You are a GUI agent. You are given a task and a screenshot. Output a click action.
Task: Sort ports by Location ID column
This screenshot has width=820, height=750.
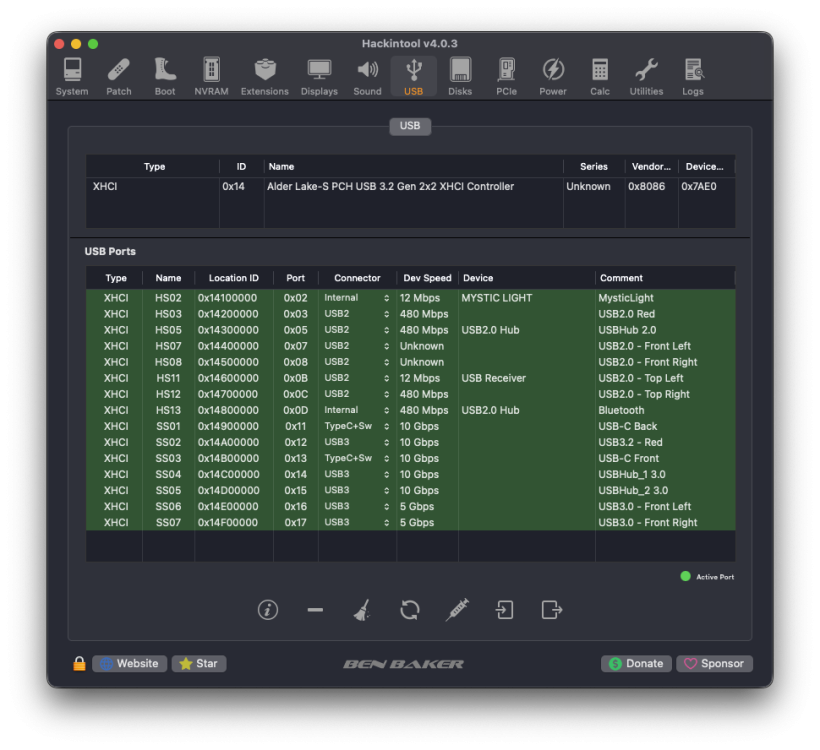(x=234, y=278)
